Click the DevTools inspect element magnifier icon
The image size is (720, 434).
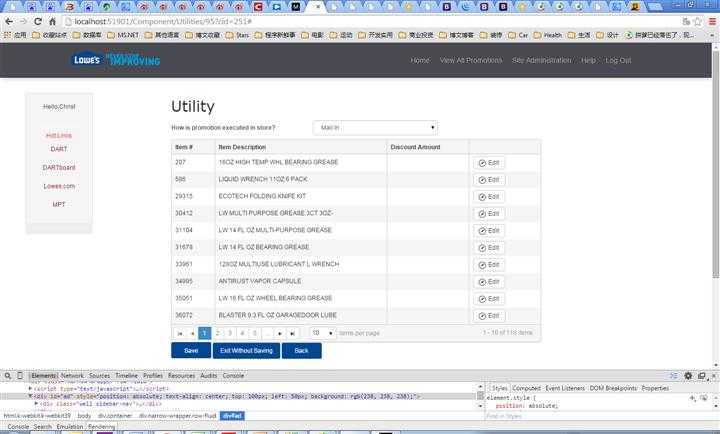pyautogui.click(x=8, y=376)
